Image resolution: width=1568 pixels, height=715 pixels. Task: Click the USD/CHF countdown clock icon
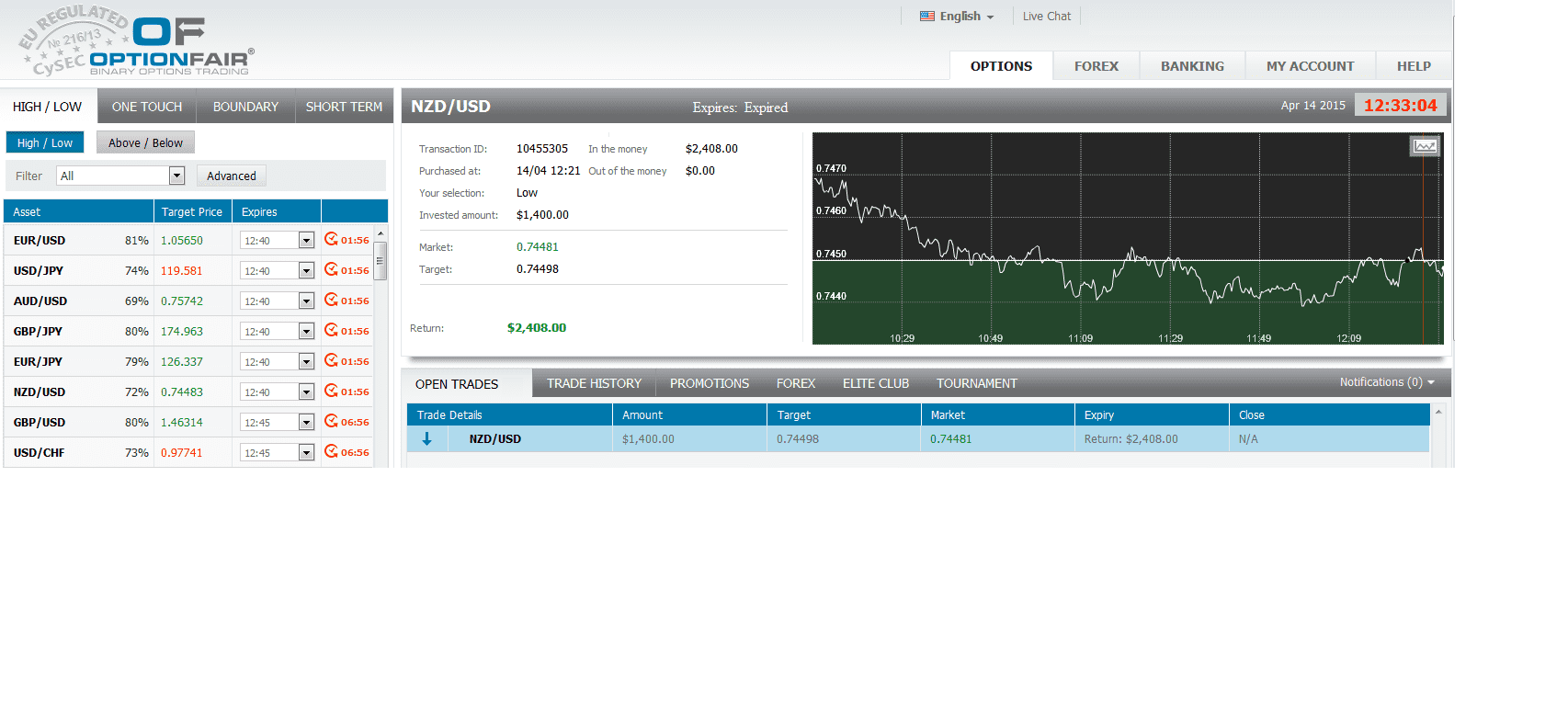click(x=331, y=452)
